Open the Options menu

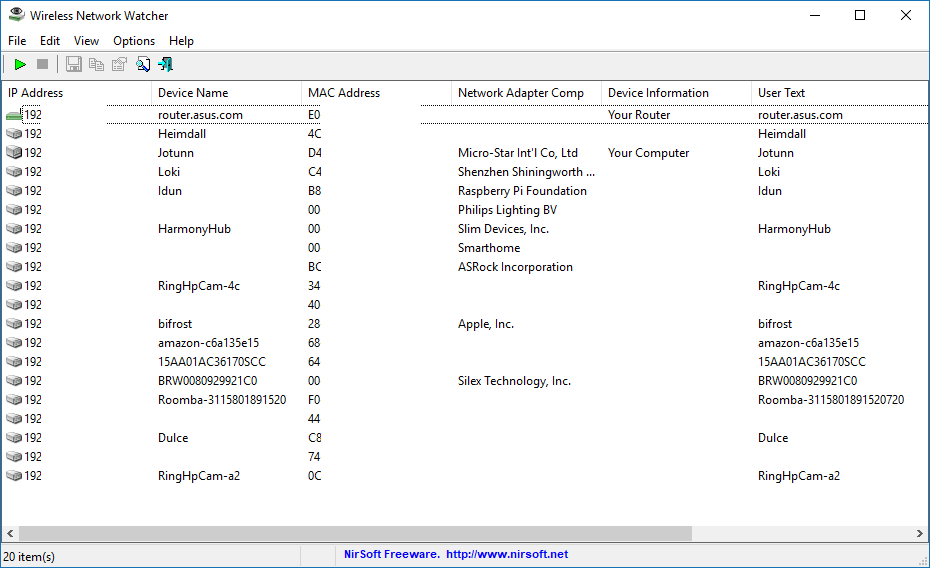[x=134, y=41]
